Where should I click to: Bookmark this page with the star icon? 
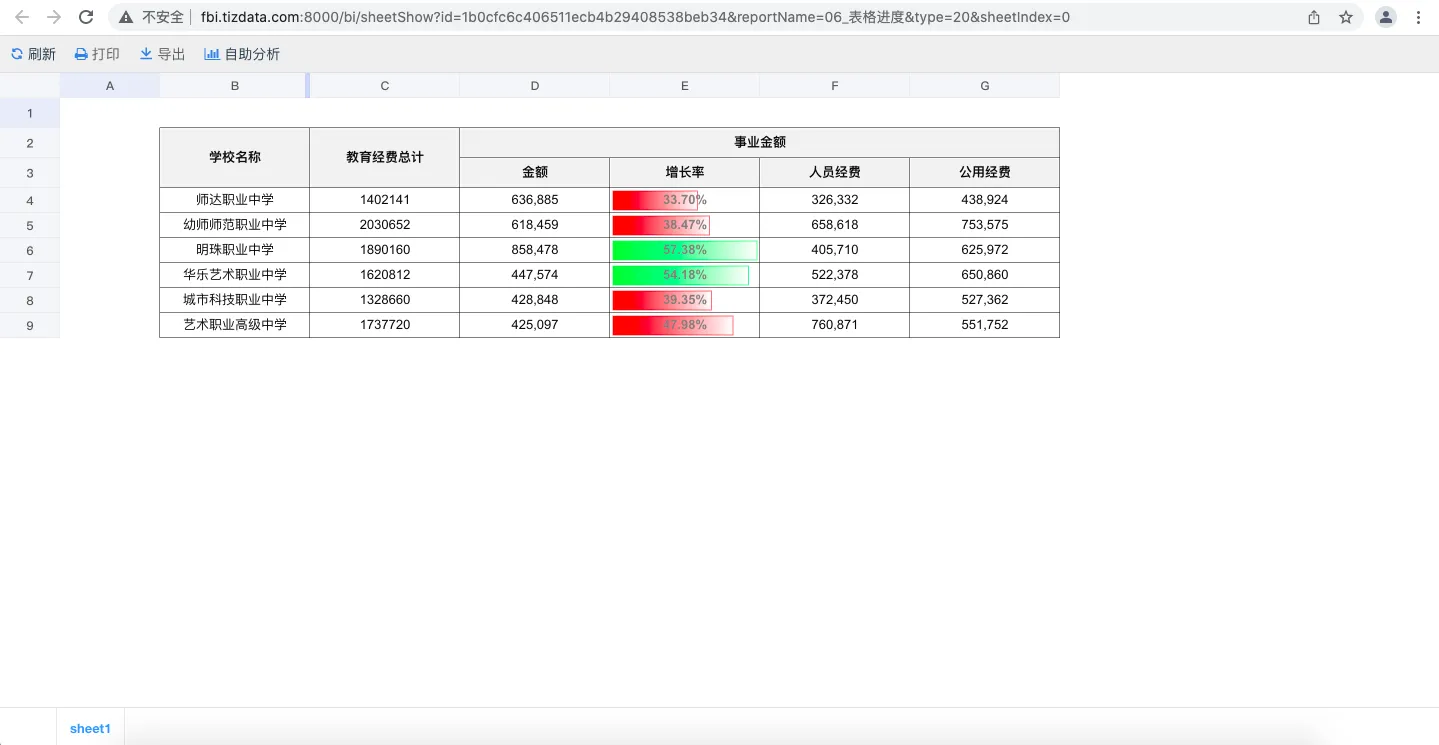click(1346, 17)
